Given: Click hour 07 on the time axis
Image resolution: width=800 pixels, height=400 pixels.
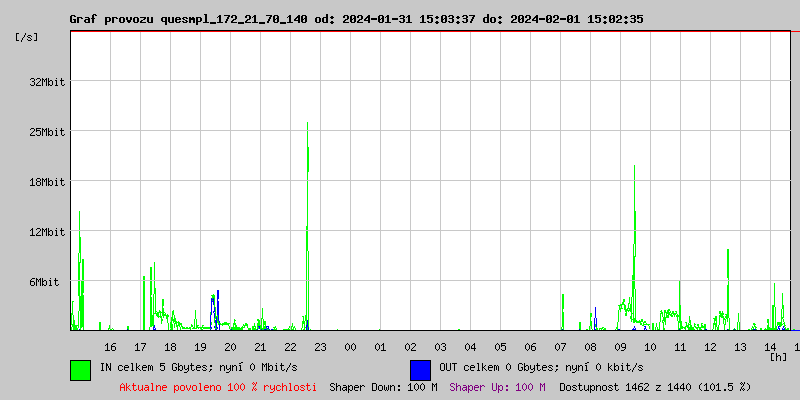Looking at the screenshot, I should (x=560, y=347).
